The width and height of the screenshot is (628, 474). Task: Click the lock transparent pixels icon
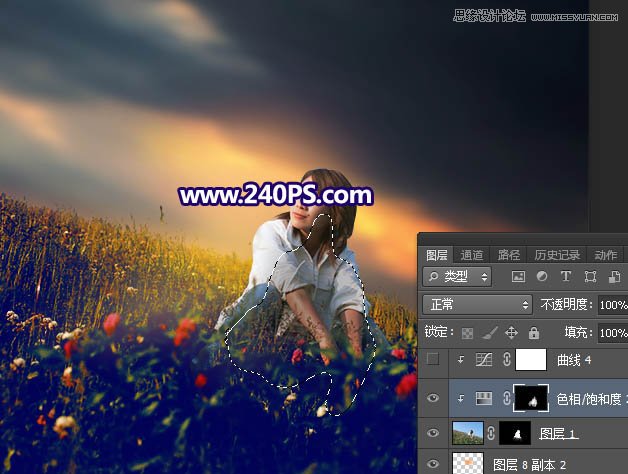467,333
